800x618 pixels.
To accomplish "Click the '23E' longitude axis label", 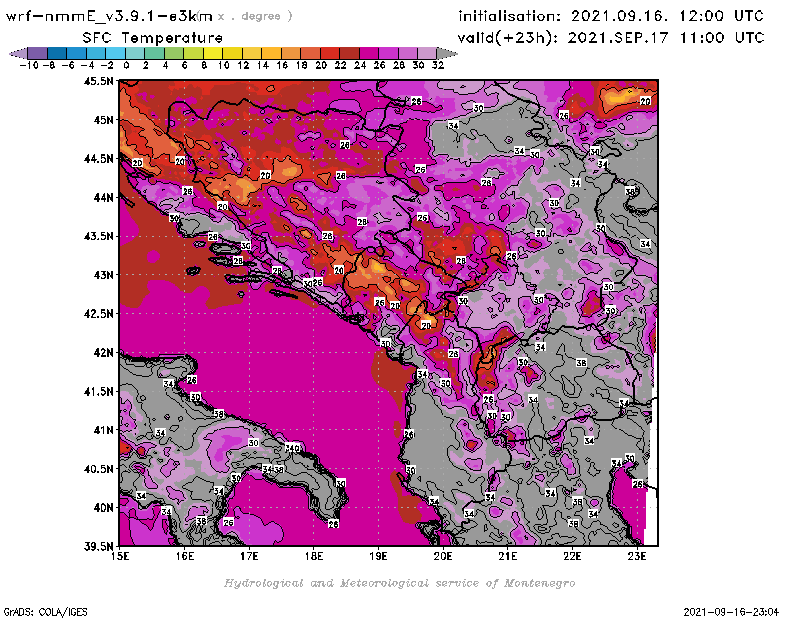I will [637, 556].
